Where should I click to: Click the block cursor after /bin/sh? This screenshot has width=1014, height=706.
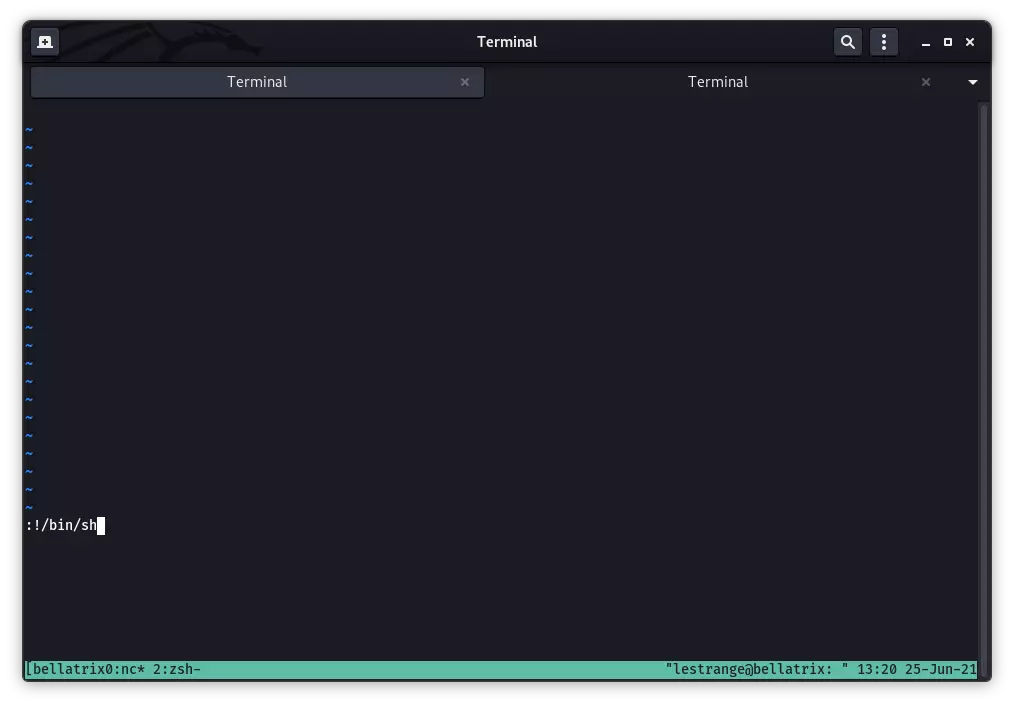coord(101,525)
